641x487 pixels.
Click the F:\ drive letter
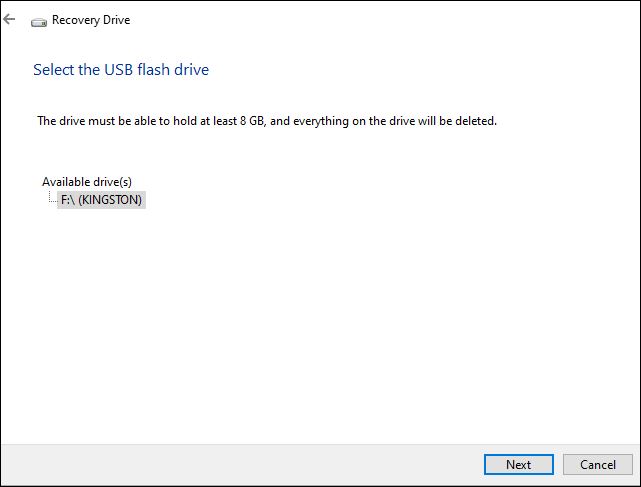(68, 200)
